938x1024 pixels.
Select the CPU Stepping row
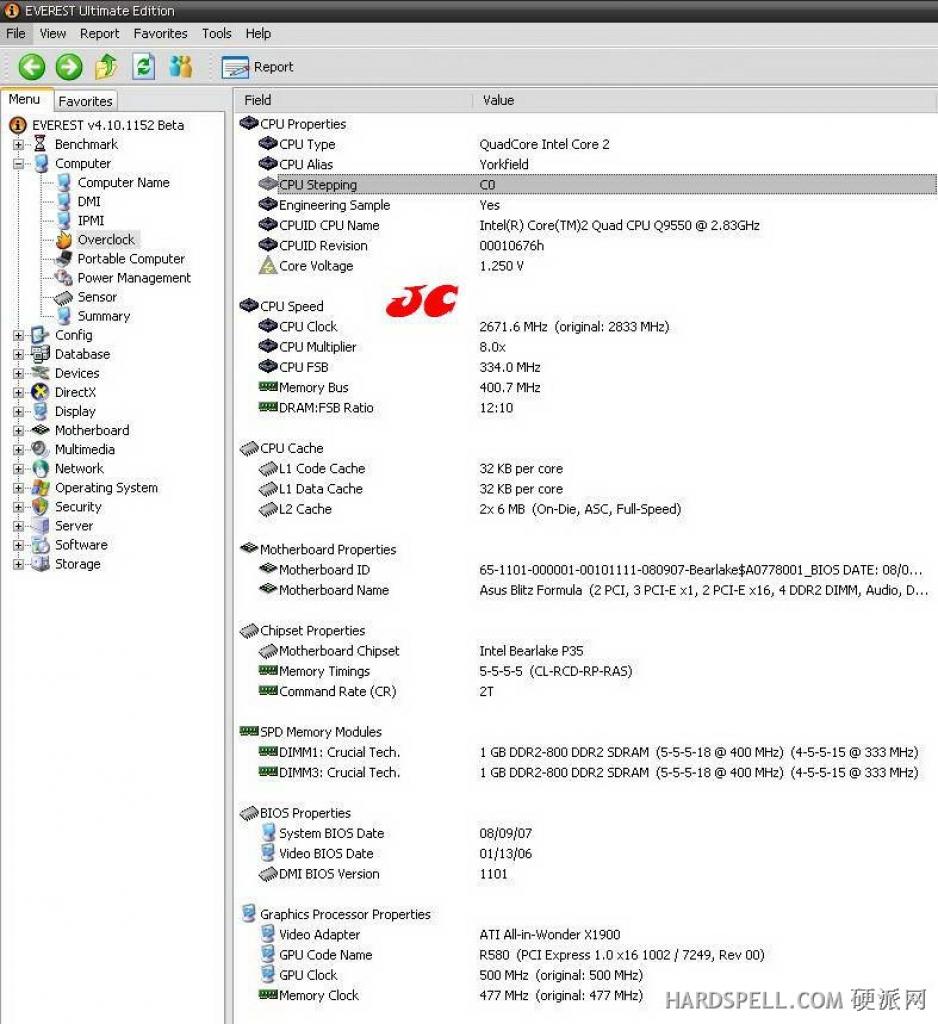click(597, 185)
